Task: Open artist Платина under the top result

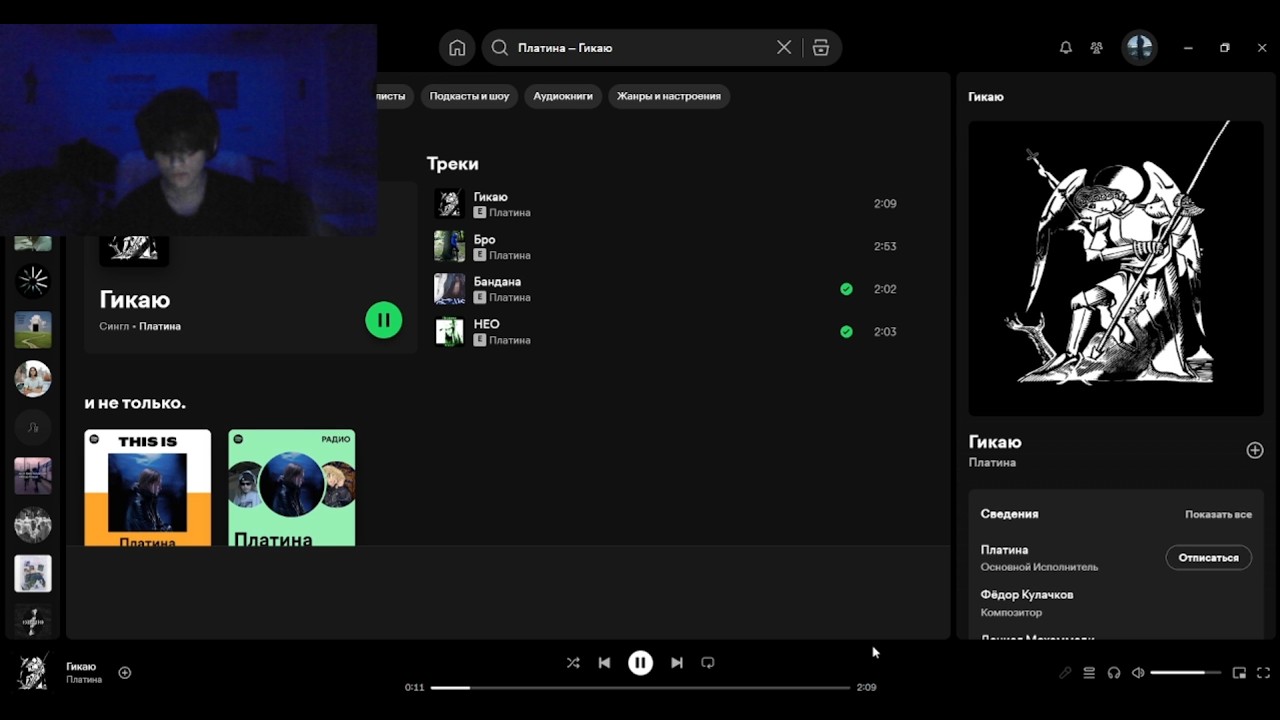Action: coord(160,326)
